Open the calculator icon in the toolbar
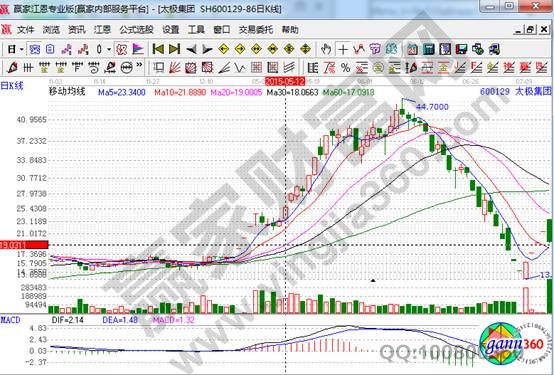 pyautogui.click(x=429, y=49)
